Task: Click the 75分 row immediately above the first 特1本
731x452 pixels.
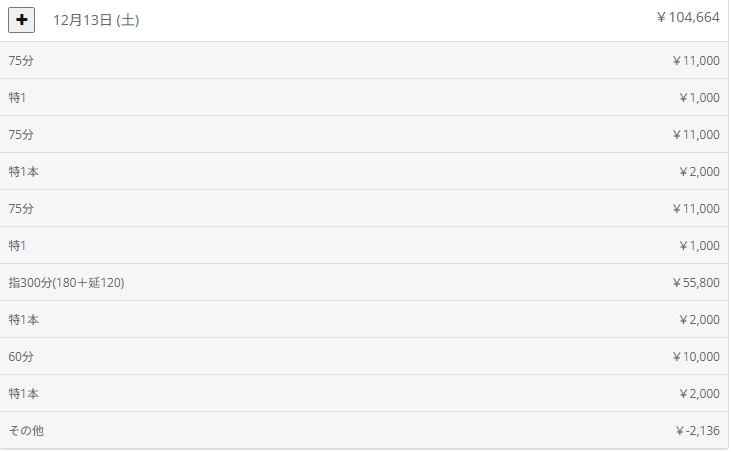Action: pos(21,135)
